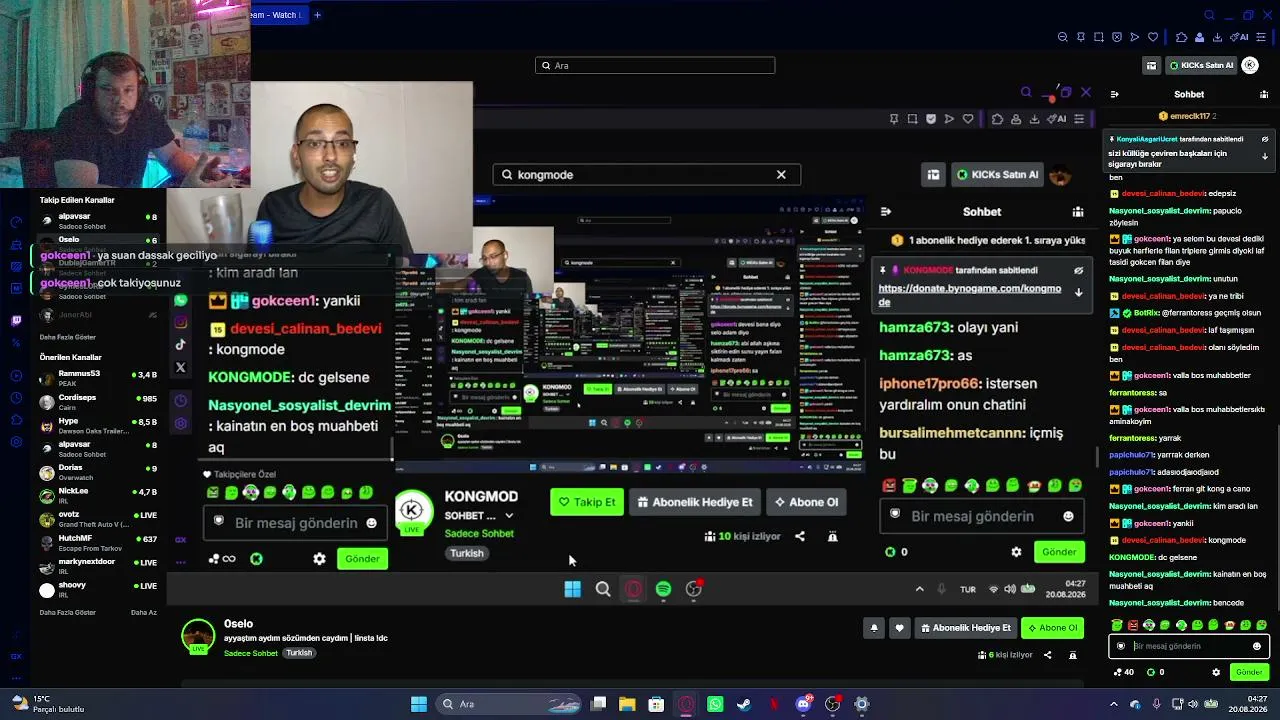The image size is (1280, 720).
Task: Open a new browser tab with the plus
Action: 317,15
